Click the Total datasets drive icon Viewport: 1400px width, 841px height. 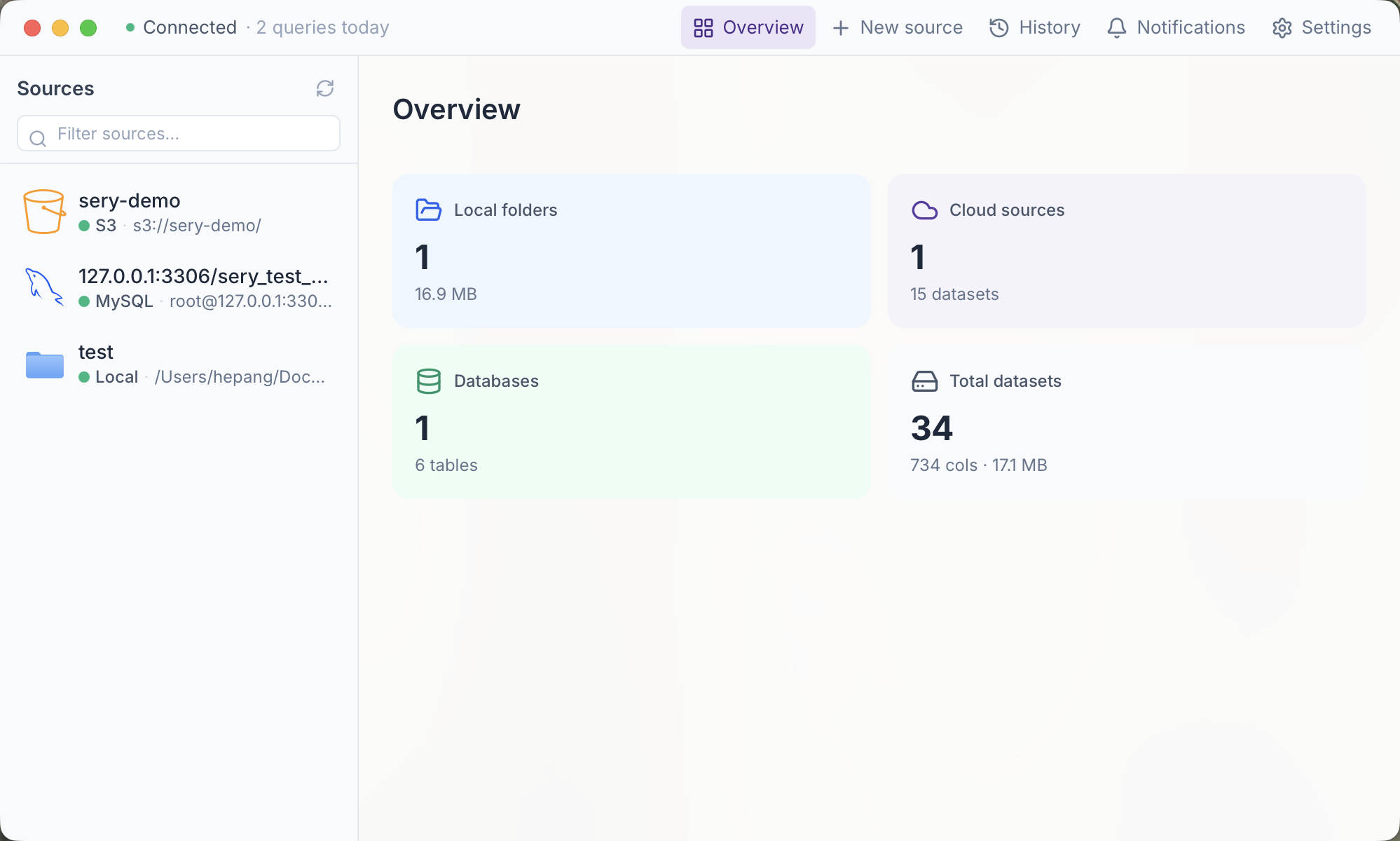tap(924, 381)
